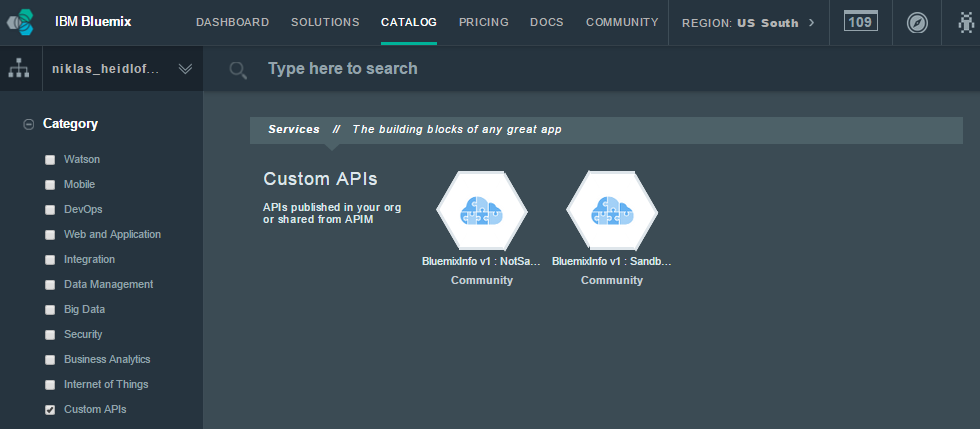The image size is (980, 429).
Task: Open the calendar icon showing 109
Action: pos(861,22)
